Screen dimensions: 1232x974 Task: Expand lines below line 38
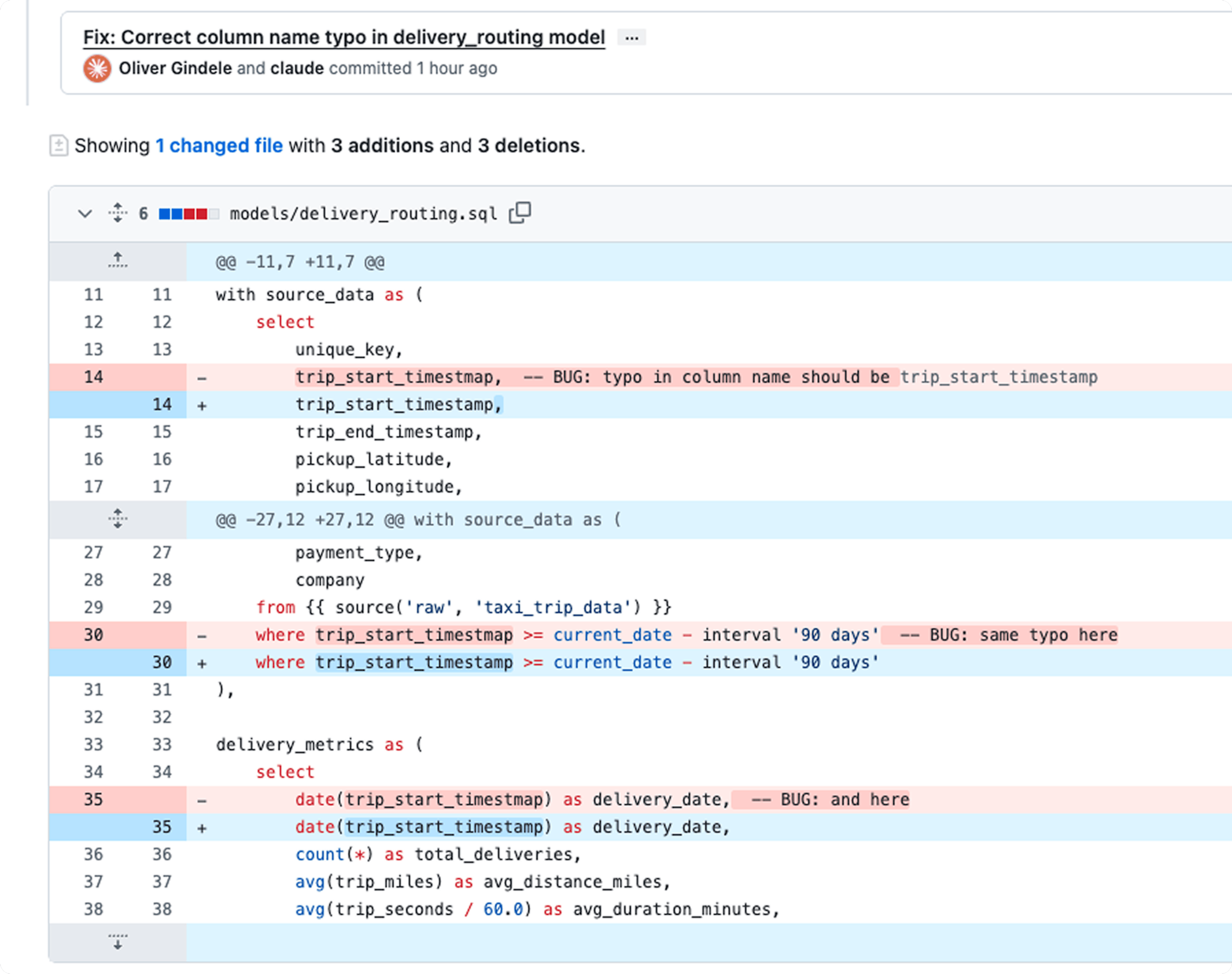(117, 942)
